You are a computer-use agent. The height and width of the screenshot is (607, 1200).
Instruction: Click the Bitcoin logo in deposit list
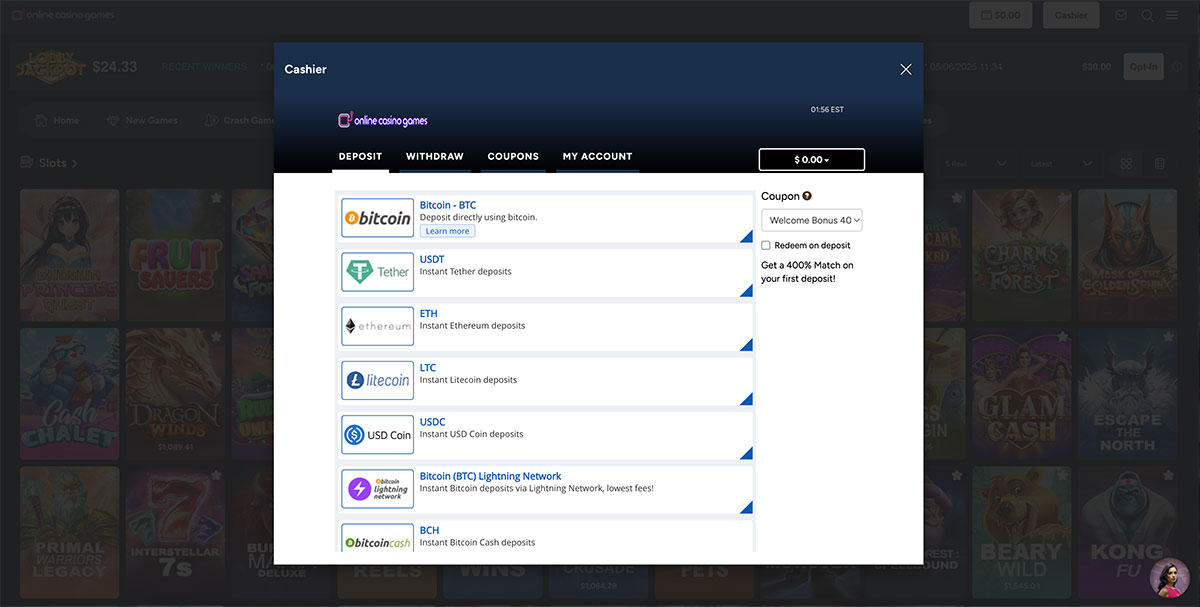(377, 218)
